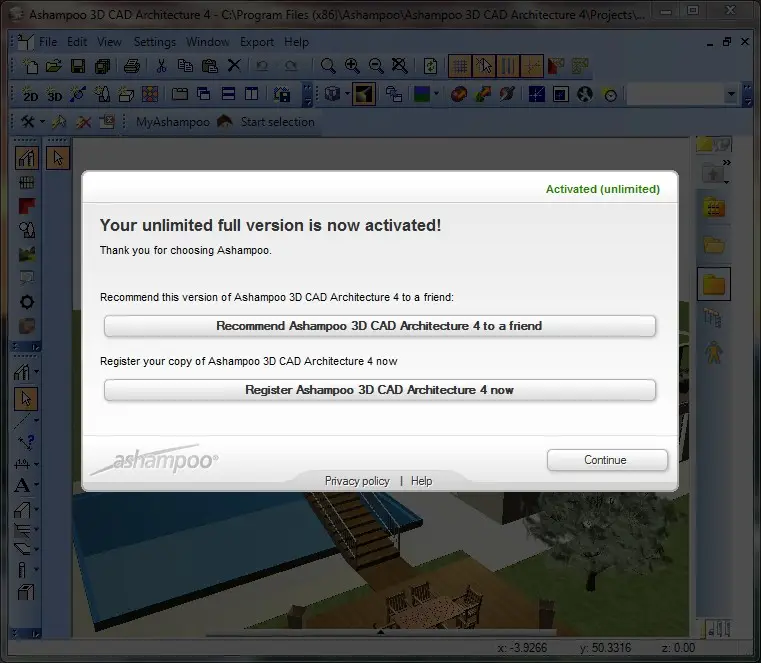Click the Activated (unlimited) status text

603,189
